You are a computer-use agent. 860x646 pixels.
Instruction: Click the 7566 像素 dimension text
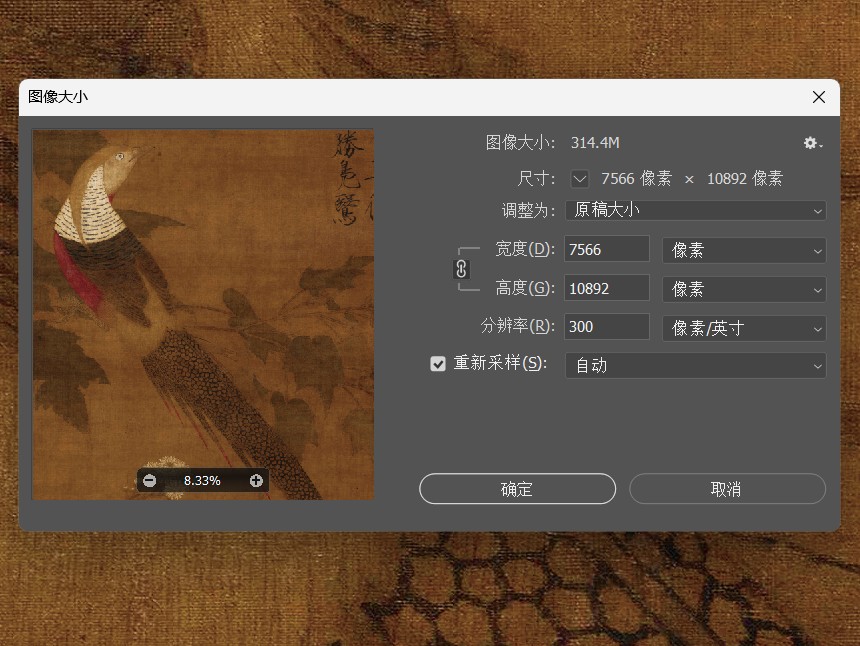tap(636, 179)
